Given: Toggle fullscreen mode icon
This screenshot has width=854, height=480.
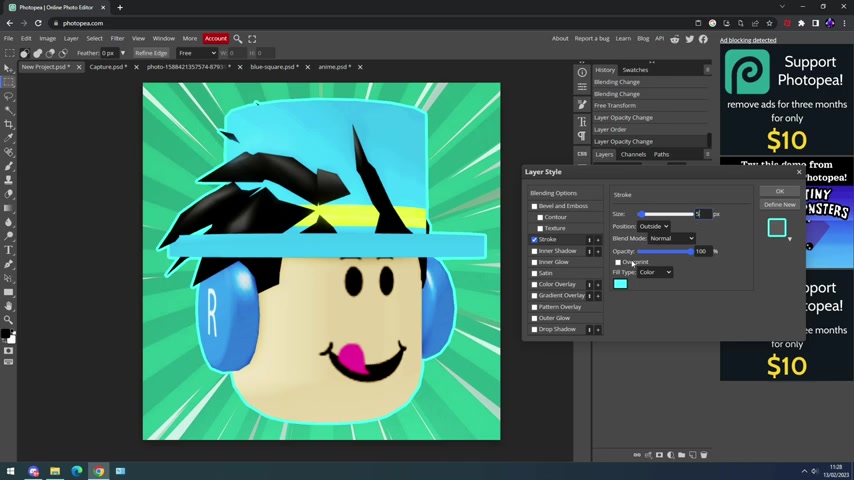Looking at the screenshot, I should click(x=252, y=39).
